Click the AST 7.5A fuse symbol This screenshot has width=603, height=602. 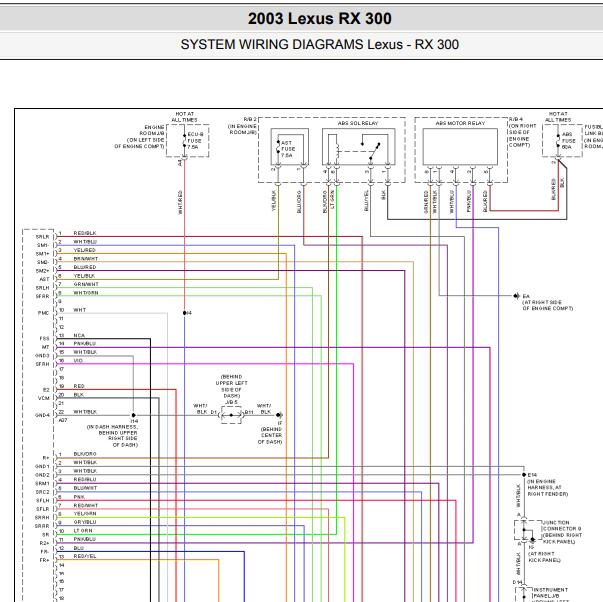[278, 147]
